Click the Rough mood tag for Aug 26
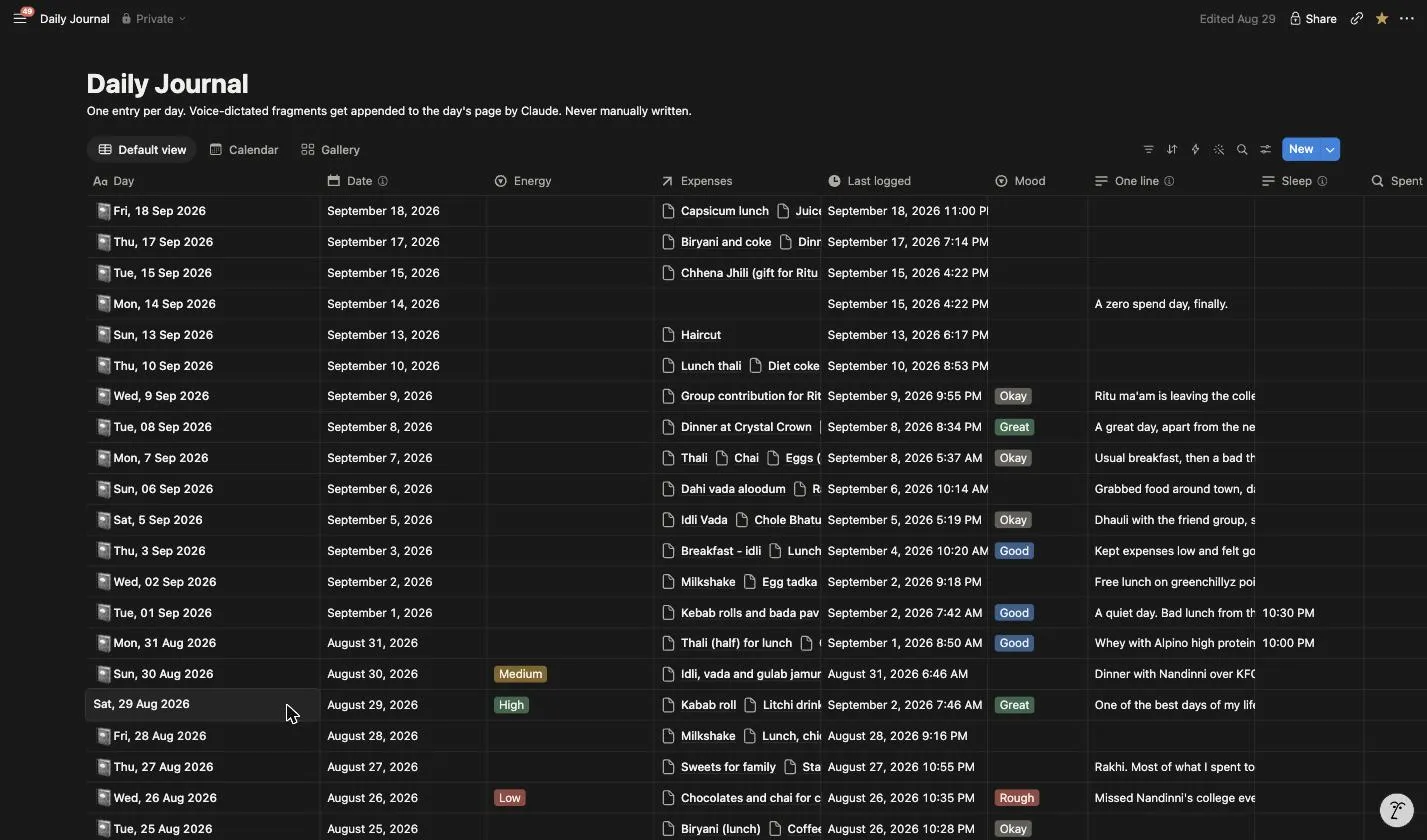The image size is (1427, 840). (1016, 798)
